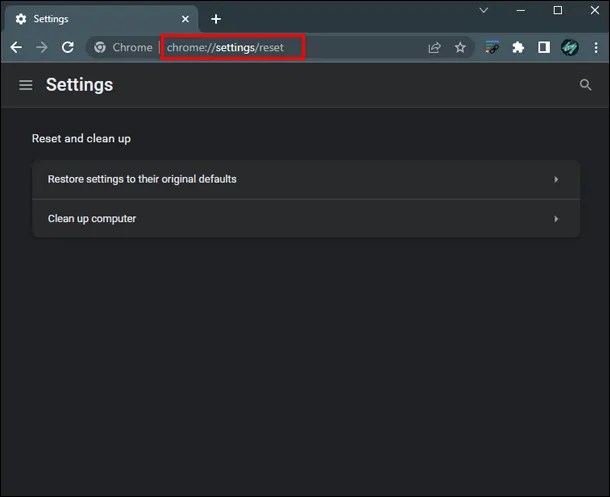Click the Chrome site info chip
Image resolution: width=610 pixels, height=497 pixels.
[122, 47]
